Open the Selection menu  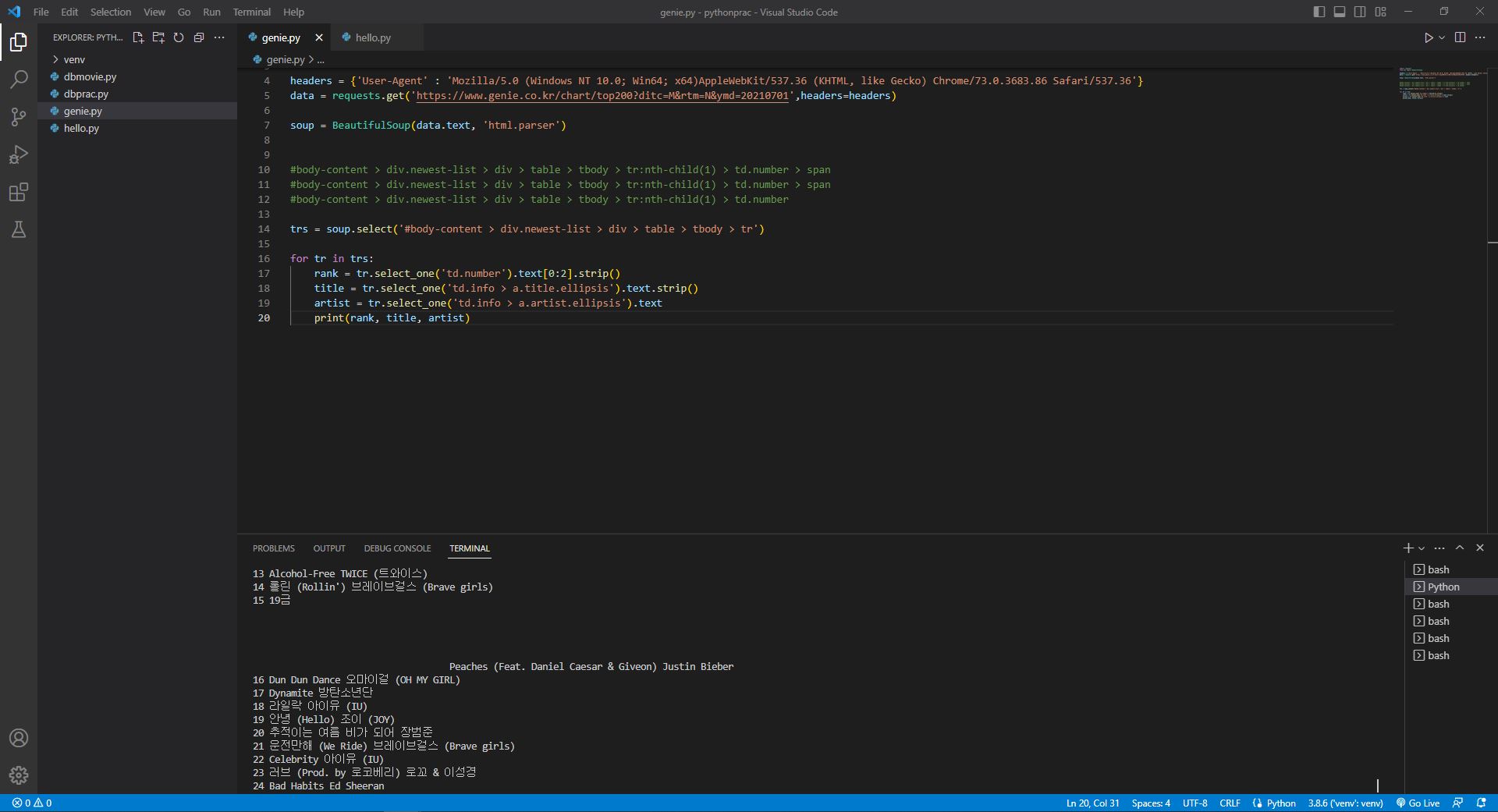tap(111, 12)
